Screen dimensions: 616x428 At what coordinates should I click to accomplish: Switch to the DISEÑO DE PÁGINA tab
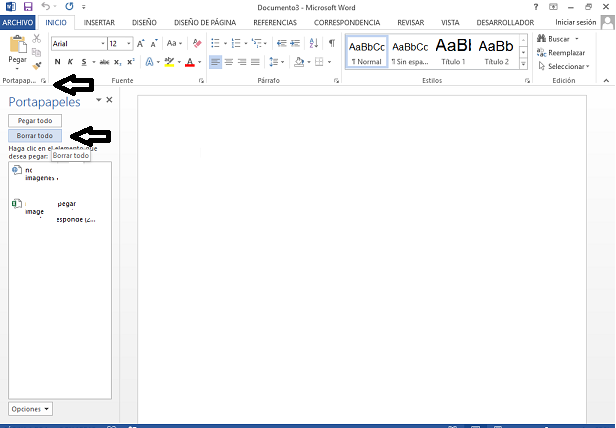click(205, 22)
